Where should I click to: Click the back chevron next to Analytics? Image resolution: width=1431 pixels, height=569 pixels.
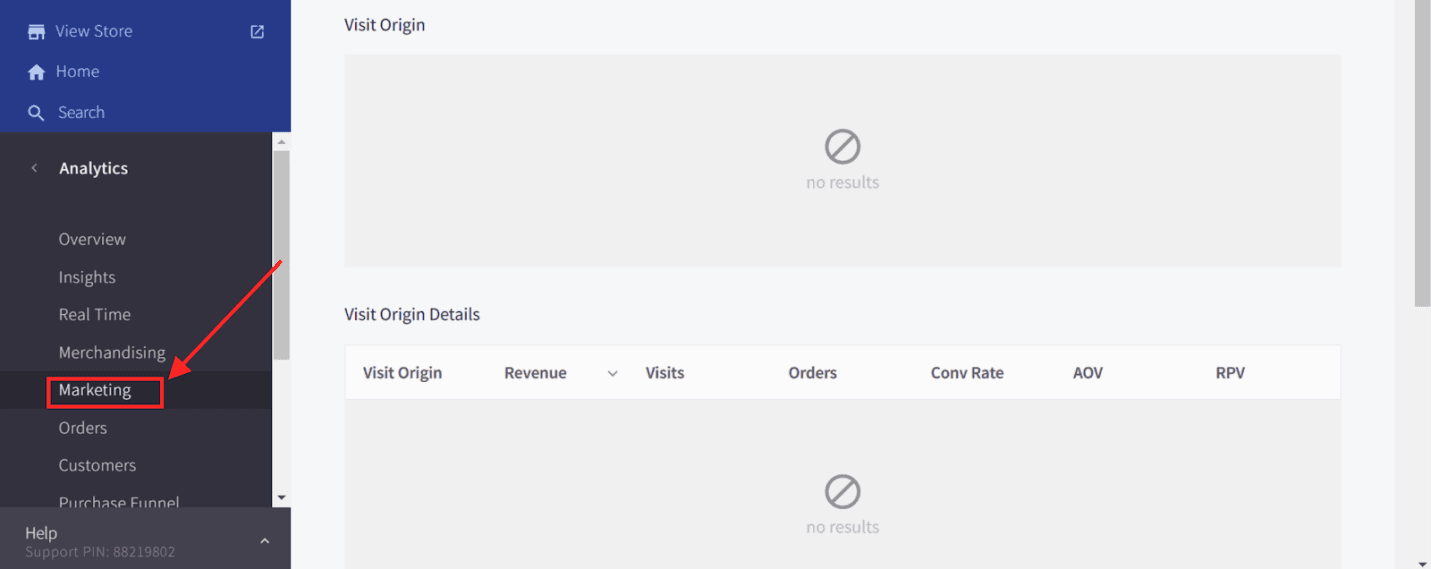[x=35, y=168]
